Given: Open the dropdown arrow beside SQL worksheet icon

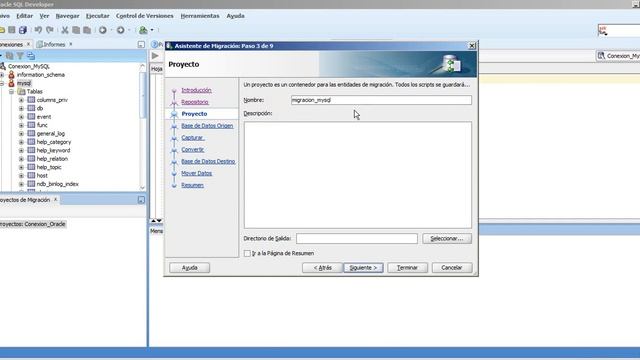Looking at the screenshot, I should click(152, 30).
